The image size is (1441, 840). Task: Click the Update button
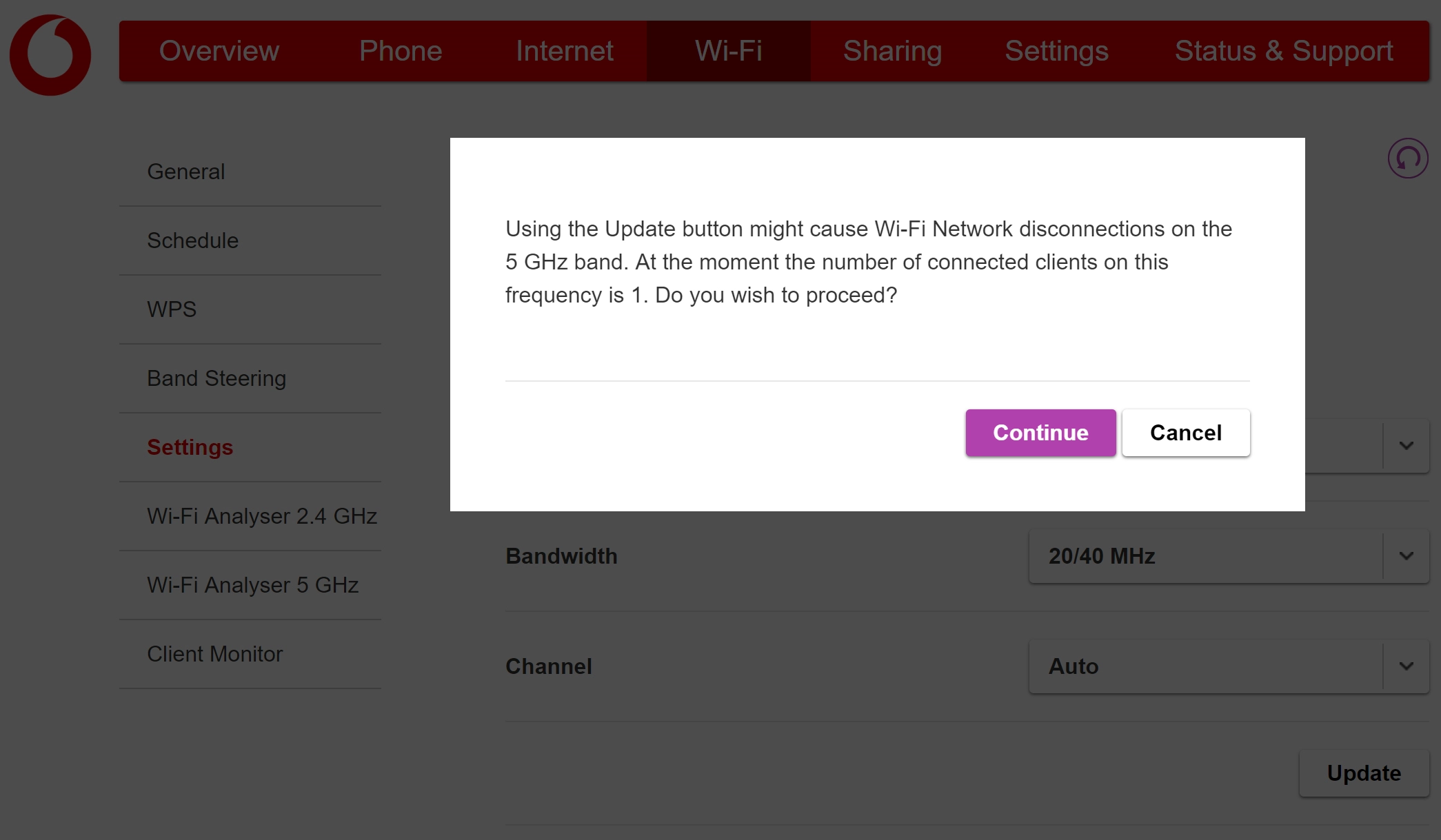pyautogui.click(x=1363, y=772)
